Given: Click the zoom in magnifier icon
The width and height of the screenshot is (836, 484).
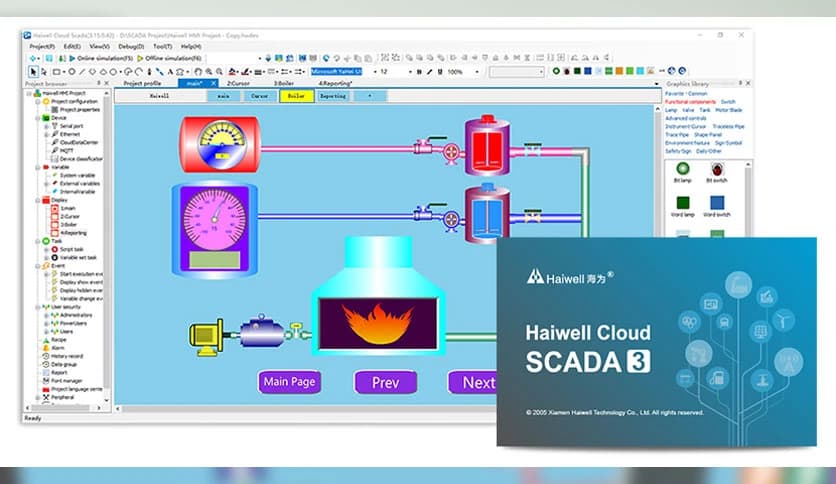Looking at the screenshot, I should pos(209,71).
